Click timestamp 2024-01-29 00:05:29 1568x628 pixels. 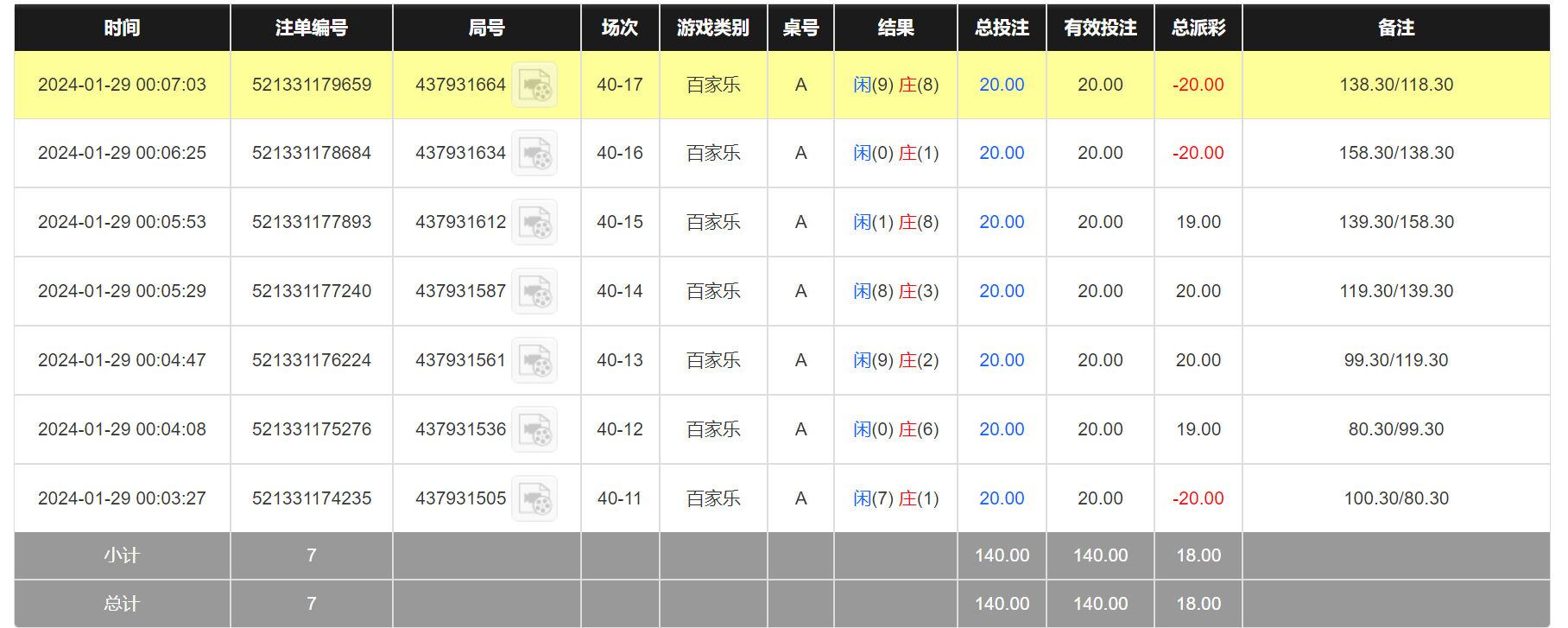pyautogui.click(x=122, y=291)
